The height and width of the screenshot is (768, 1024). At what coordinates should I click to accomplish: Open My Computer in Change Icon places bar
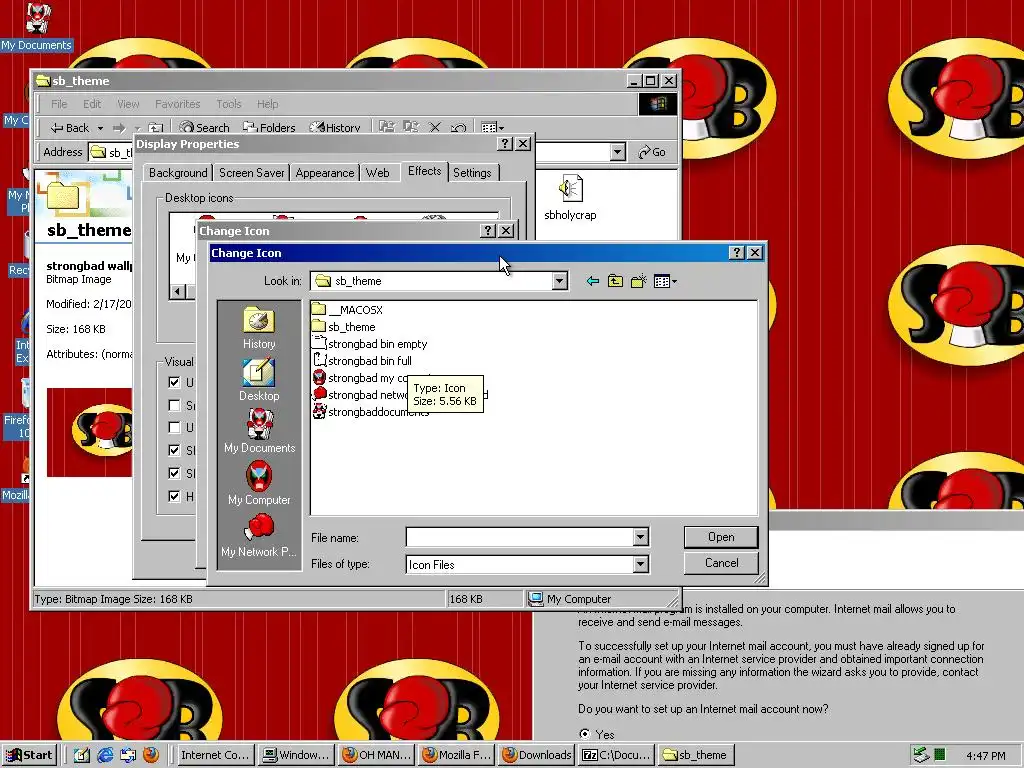click(259, 483)
